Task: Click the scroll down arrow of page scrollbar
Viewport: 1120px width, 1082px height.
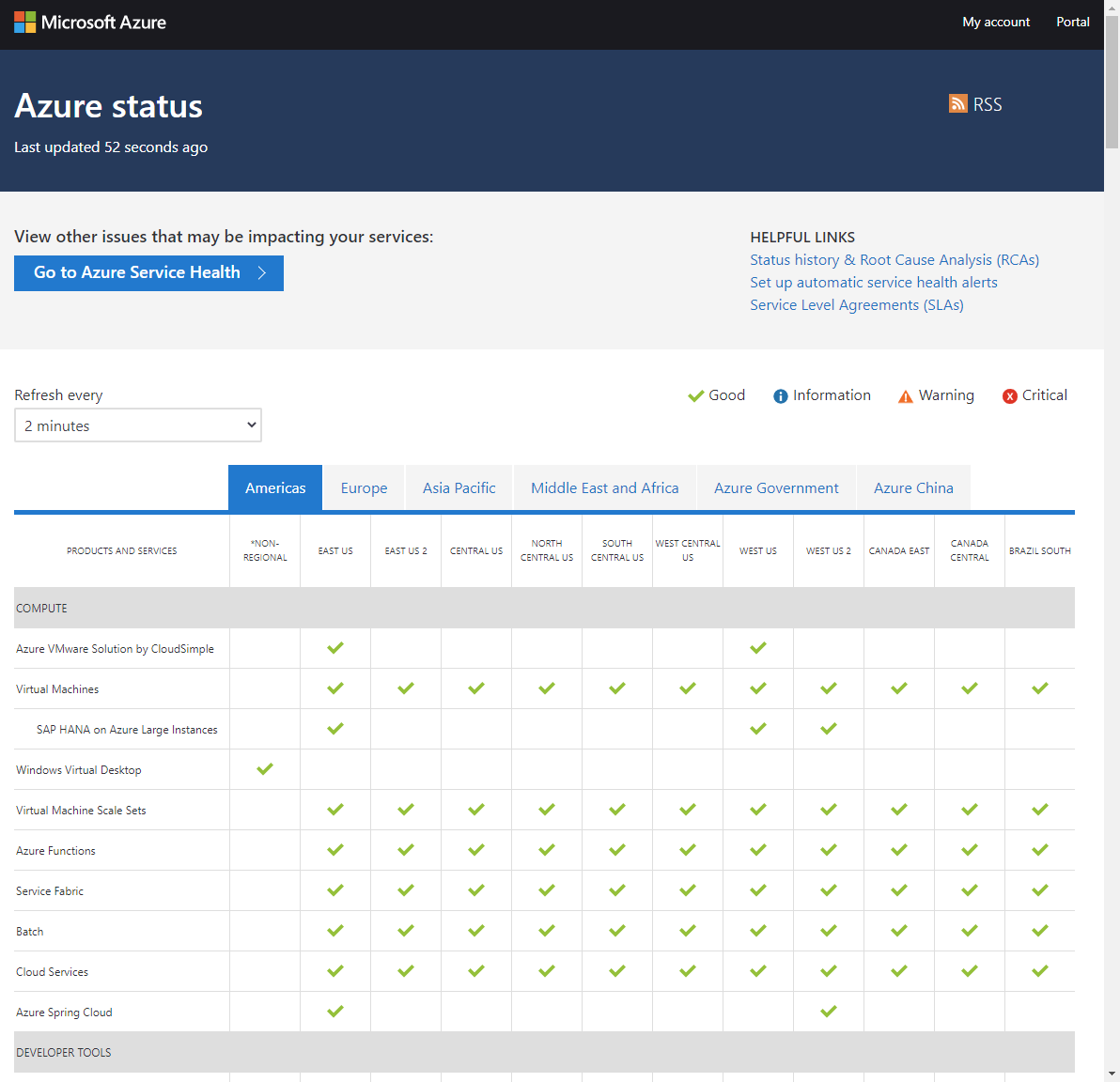Action: point(1112,1073)
